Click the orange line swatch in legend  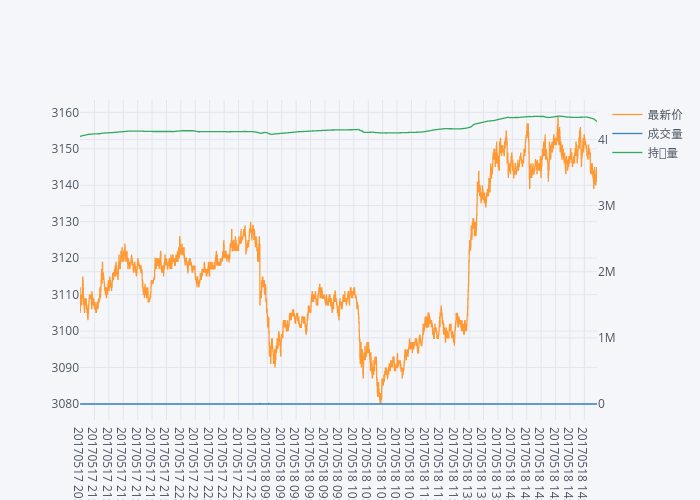pyautogui.click(x=627, y=115)
